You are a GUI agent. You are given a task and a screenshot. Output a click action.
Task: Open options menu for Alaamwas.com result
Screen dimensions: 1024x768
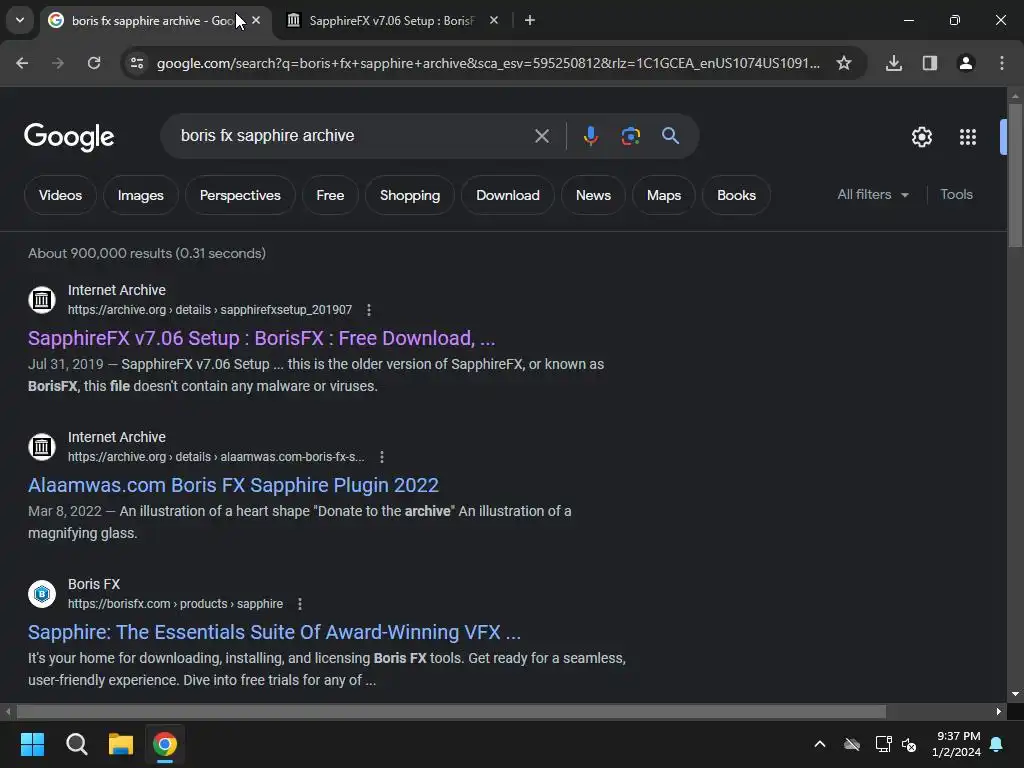(x=382, y=457)
